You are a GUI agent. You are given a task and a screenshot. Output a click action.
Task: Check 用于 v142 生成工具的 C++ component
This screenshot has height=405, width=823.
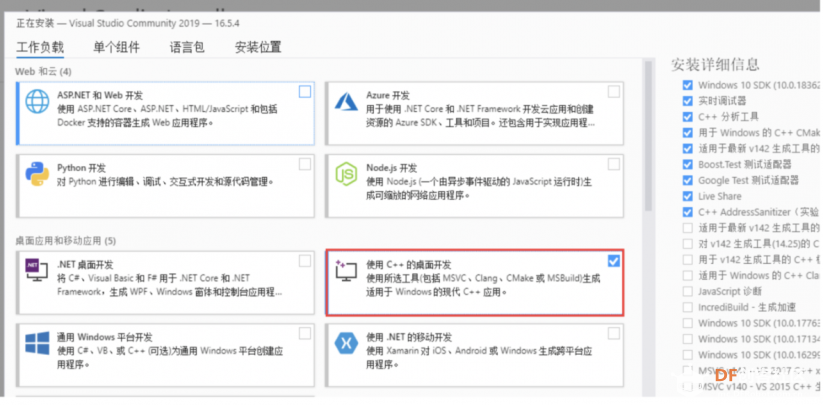(688, 259)
